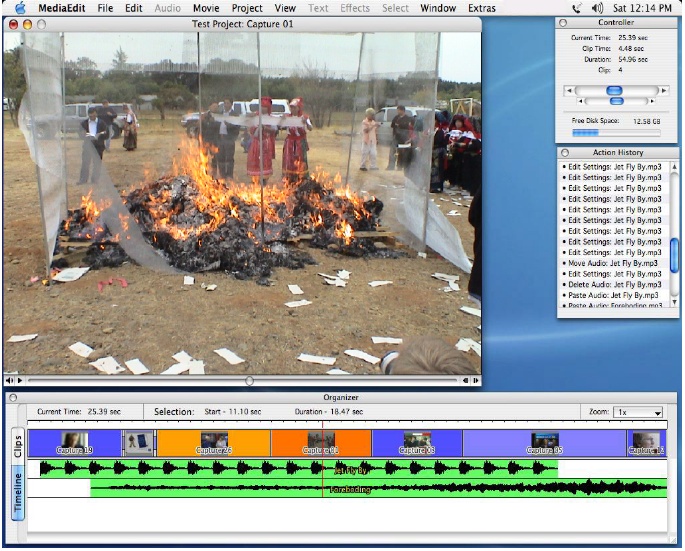
Task: Open the Extras menu
Action: [481, 8]
